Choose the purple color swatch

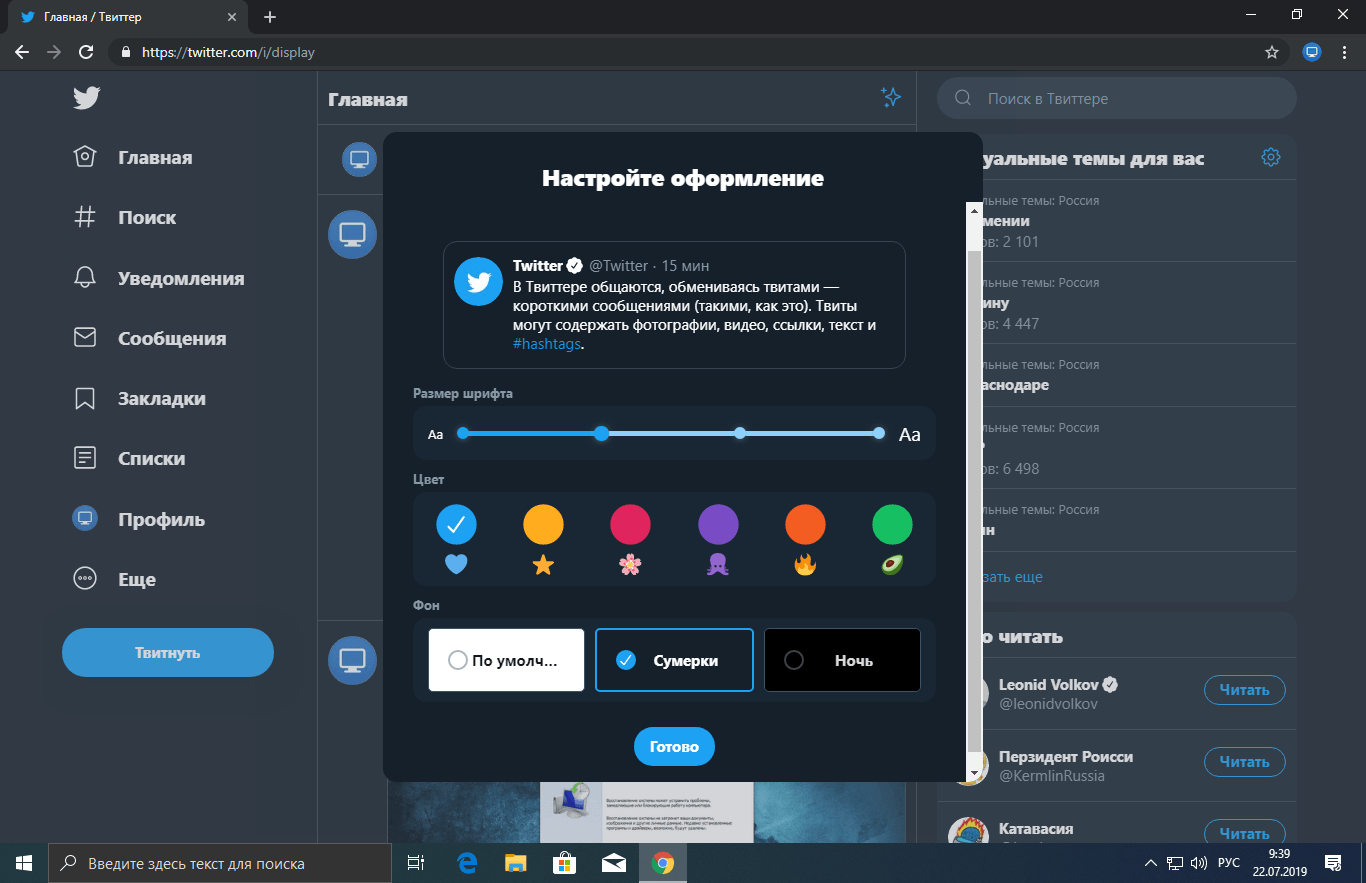click(718, 524)
